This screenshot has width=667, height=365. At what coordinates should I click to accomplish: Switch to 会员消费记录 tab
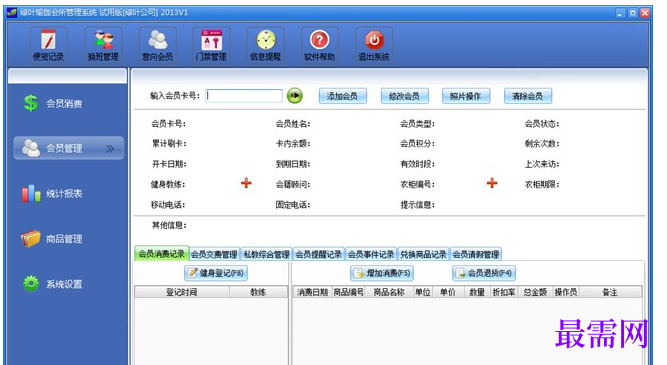click(162, 254)
